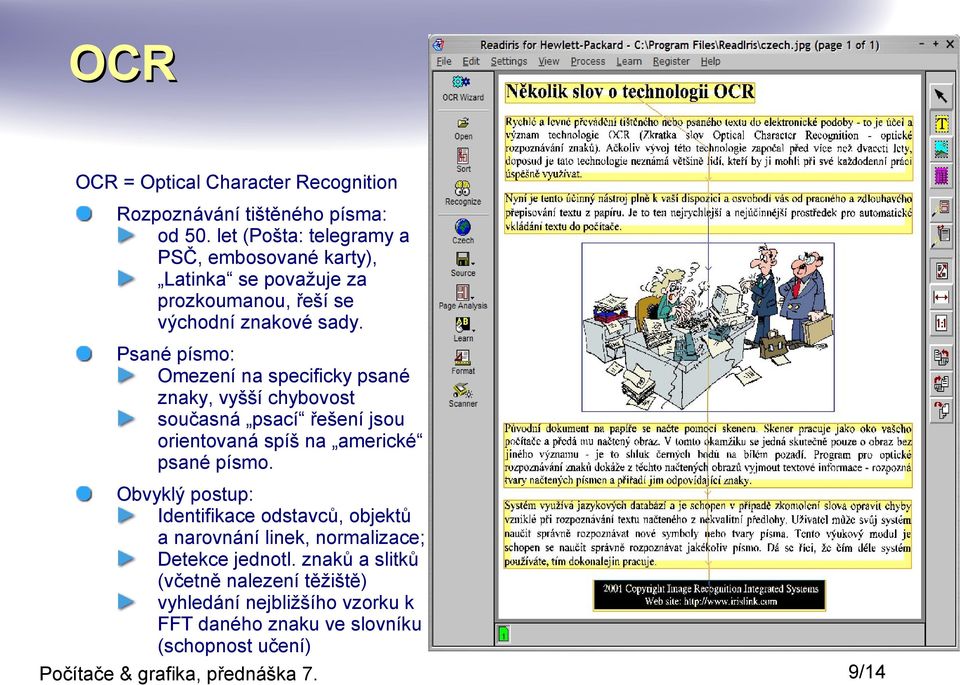Click the slide number '9/14'
The height and width of the screenshot is (685, 960).
[x=866, y=672]
